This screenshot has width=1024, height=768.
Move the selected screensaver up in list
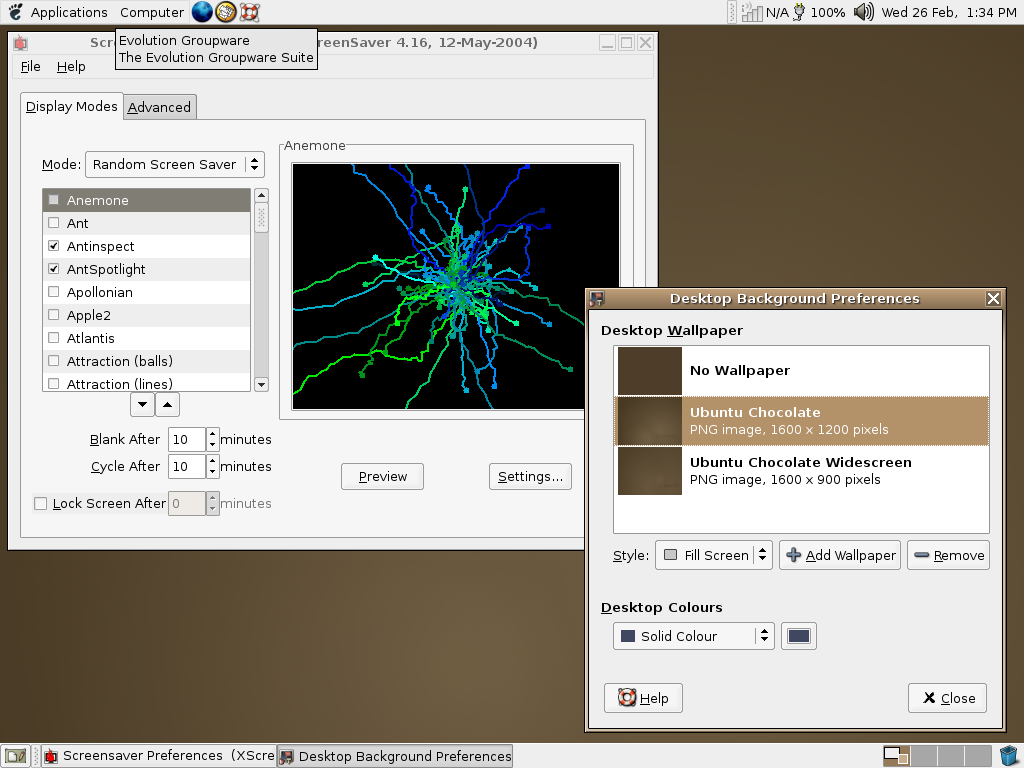(x=167, y=404)
